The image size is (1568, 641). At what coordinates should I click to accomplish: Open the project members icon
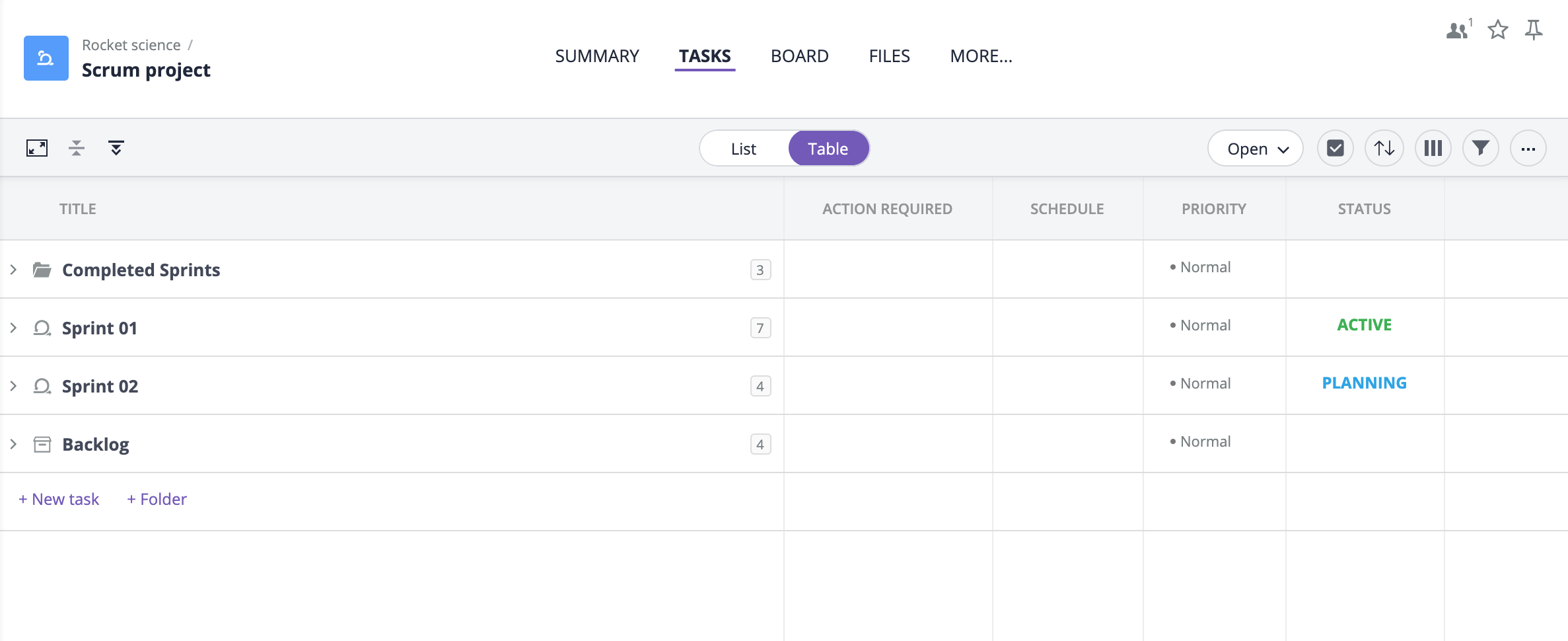pyautogui.click(x=1458, y=30)
